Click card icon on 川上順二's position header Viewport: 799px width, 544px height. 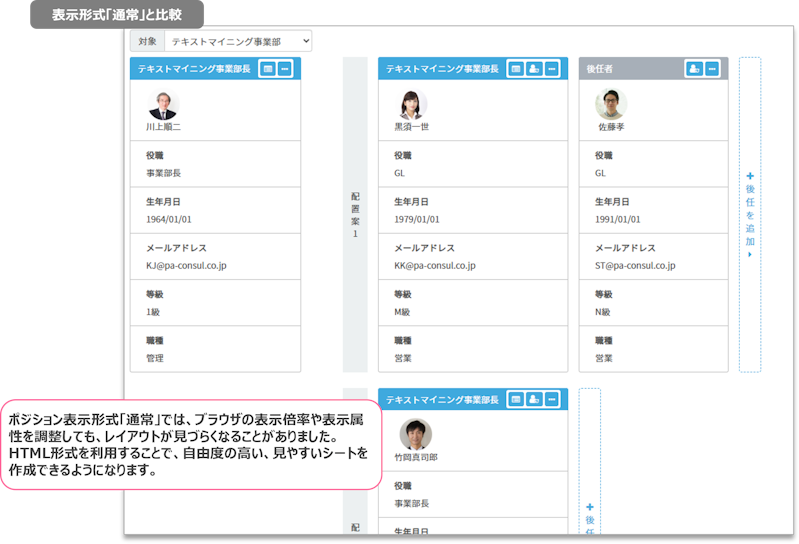[x=267, y=68]
